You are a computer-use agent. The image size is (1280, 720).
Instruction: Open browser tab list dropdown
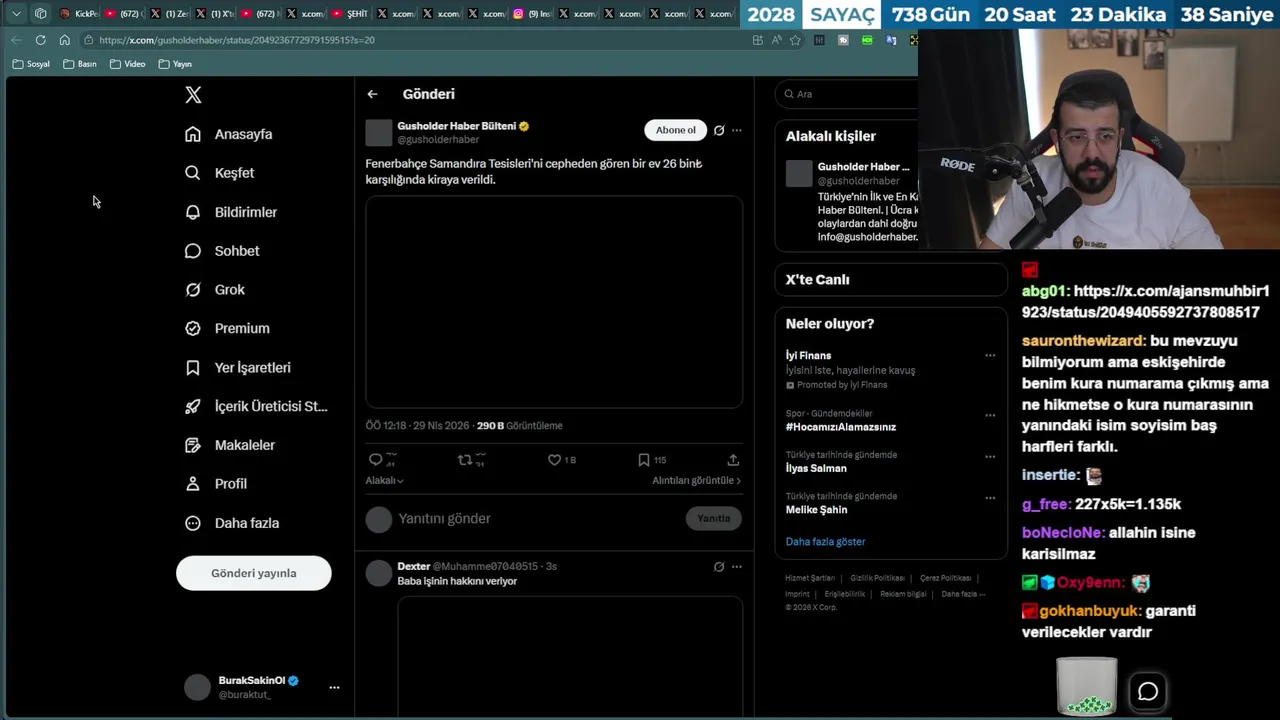16,14
